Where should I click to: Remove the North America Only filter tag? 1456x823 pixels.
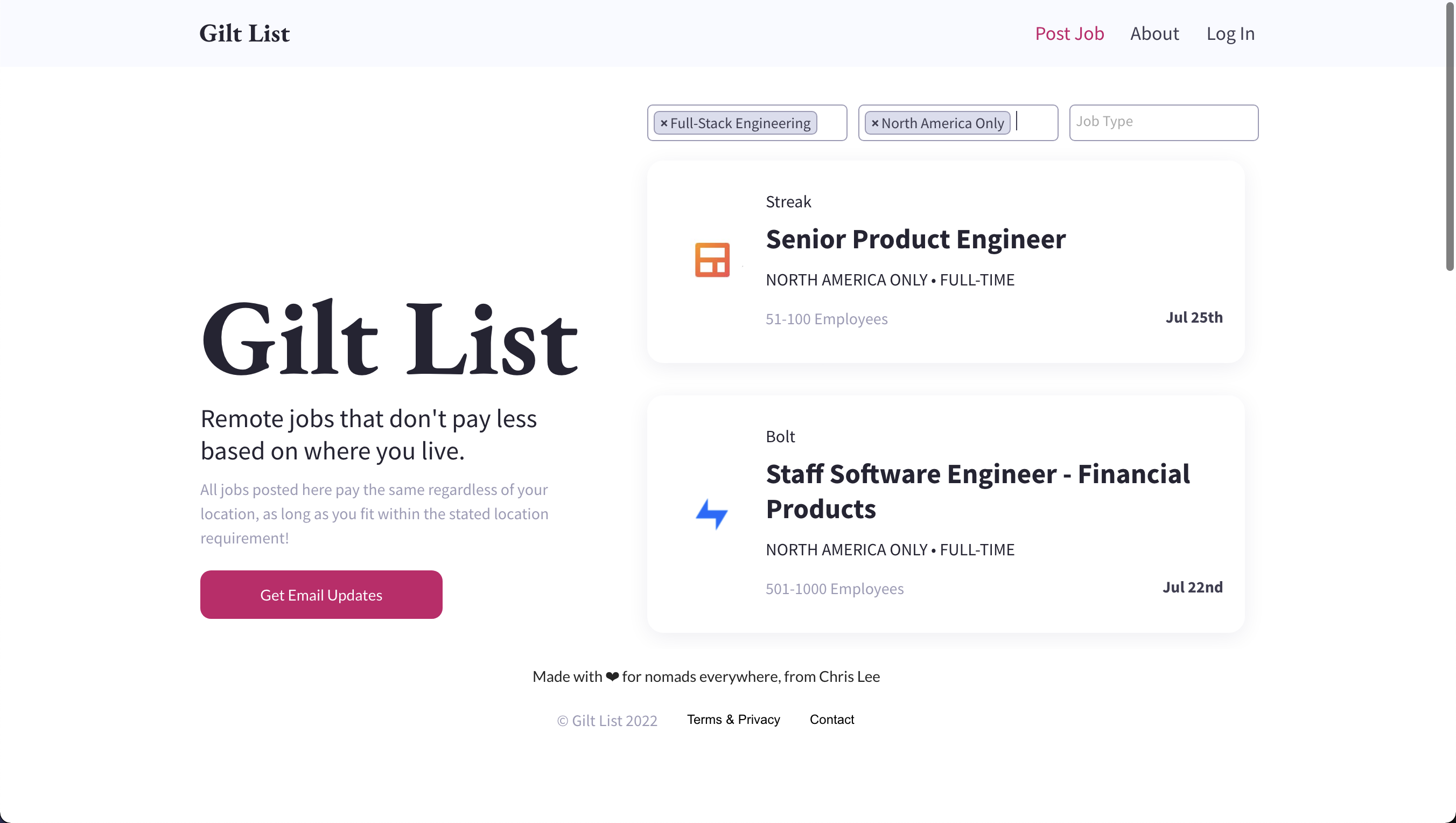point(875,123)
